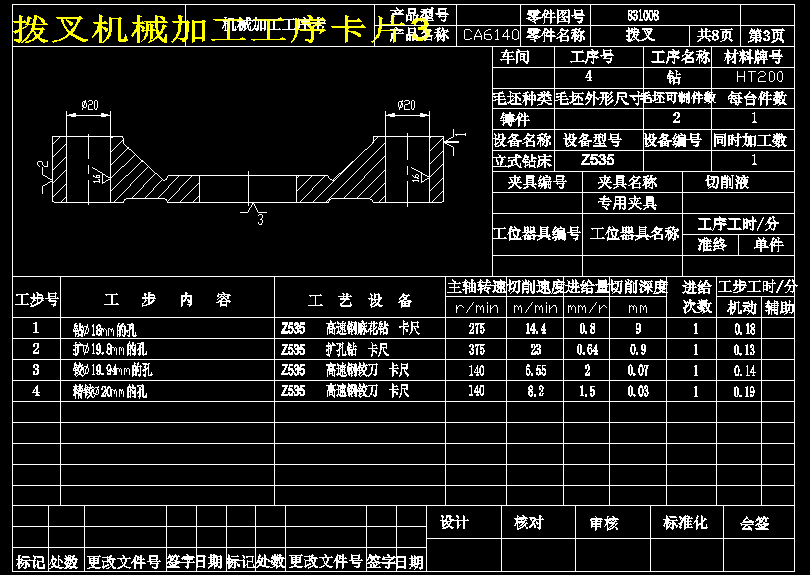Screen dimensions: 810x575
Task: Click the 工位器具名称 label
Action: click(634, 234)
